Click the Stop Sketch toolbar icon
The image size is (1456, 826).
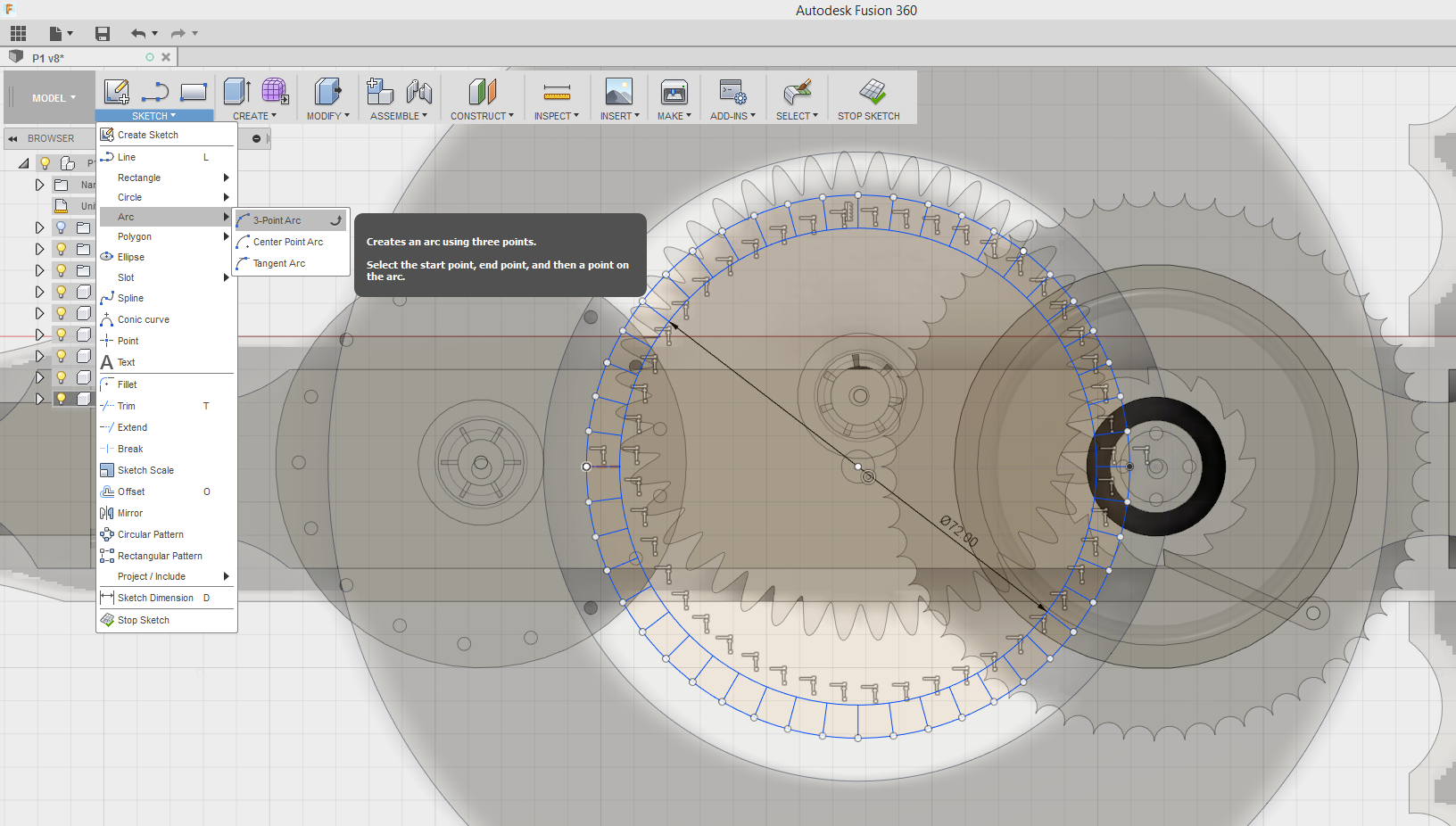click(x=872, y=92)
